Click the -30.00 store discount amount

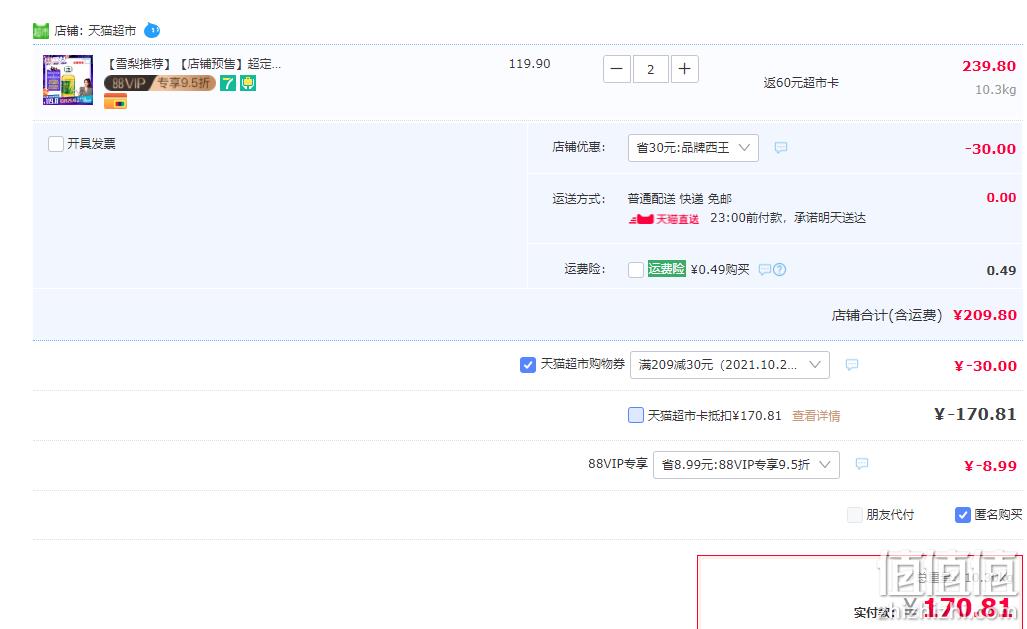990,149
